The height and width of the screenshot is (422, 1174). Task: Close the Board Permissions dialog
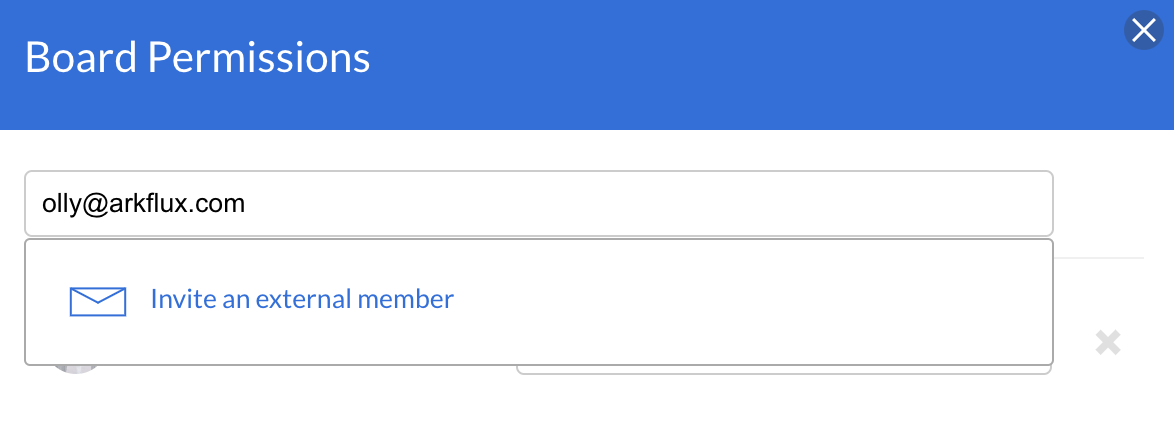tap(1143, 31)
